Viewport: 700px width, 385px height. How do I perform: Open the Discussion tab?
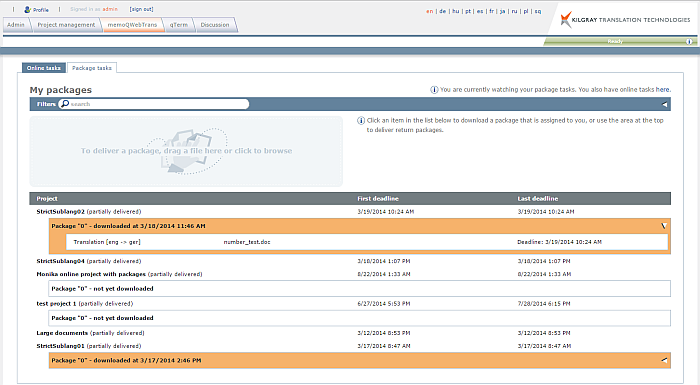pyautogui.click(x=215, y=25)
